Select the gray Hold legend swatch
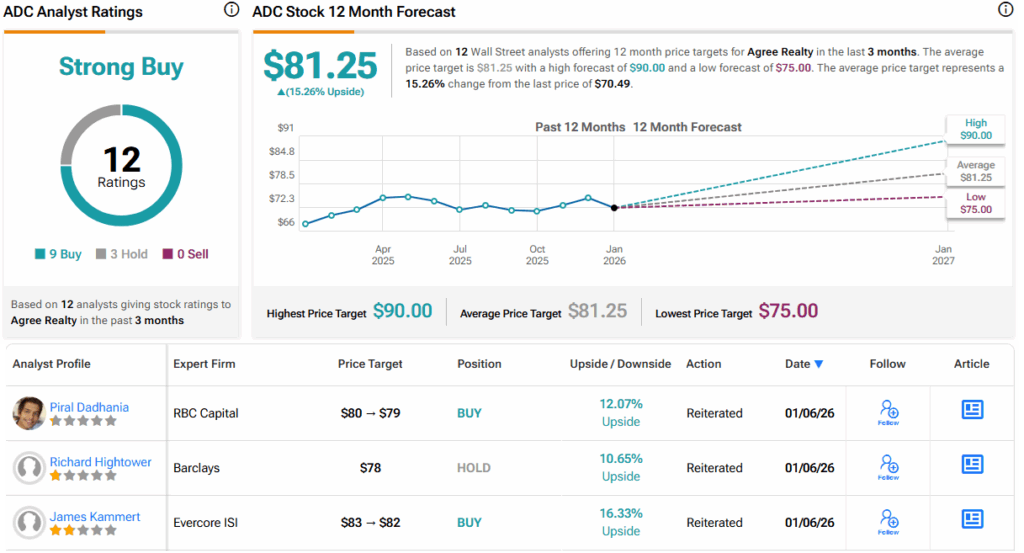1024x553 pixels. pos(101,254)
